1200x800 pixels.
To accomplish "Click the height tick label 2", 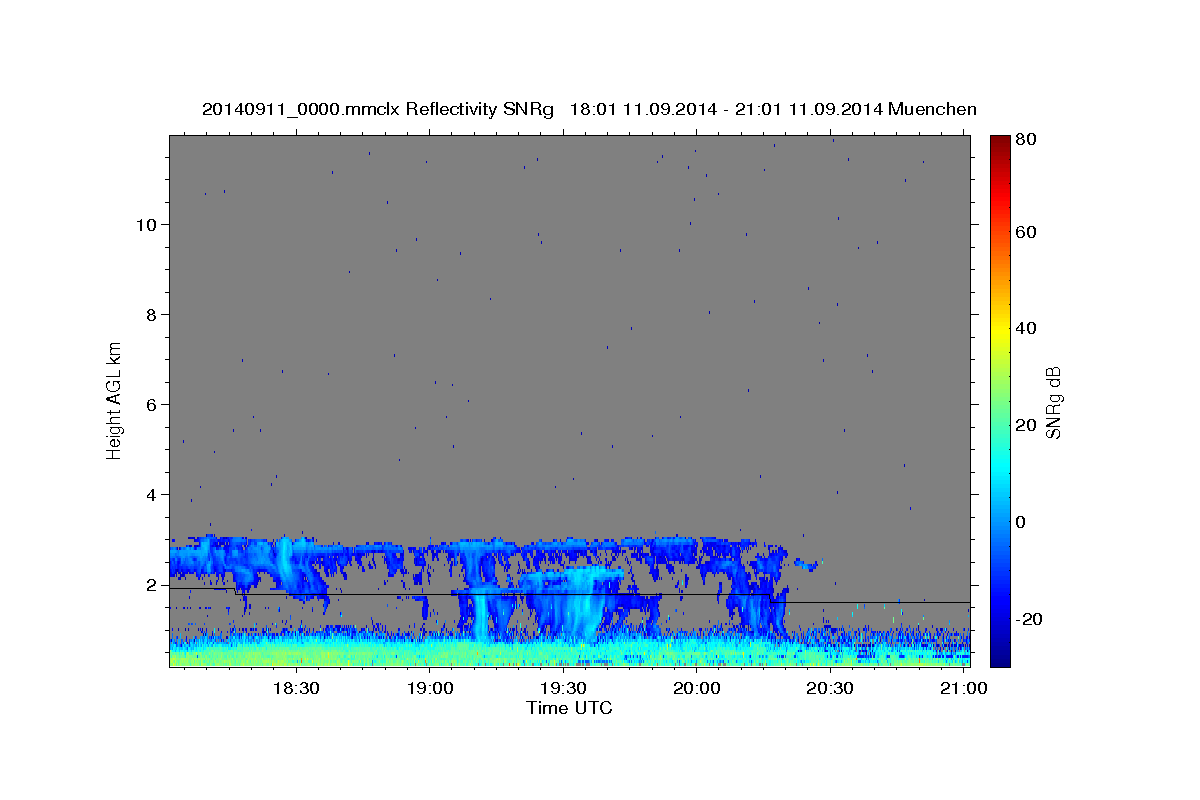I will tap(152, 585).
